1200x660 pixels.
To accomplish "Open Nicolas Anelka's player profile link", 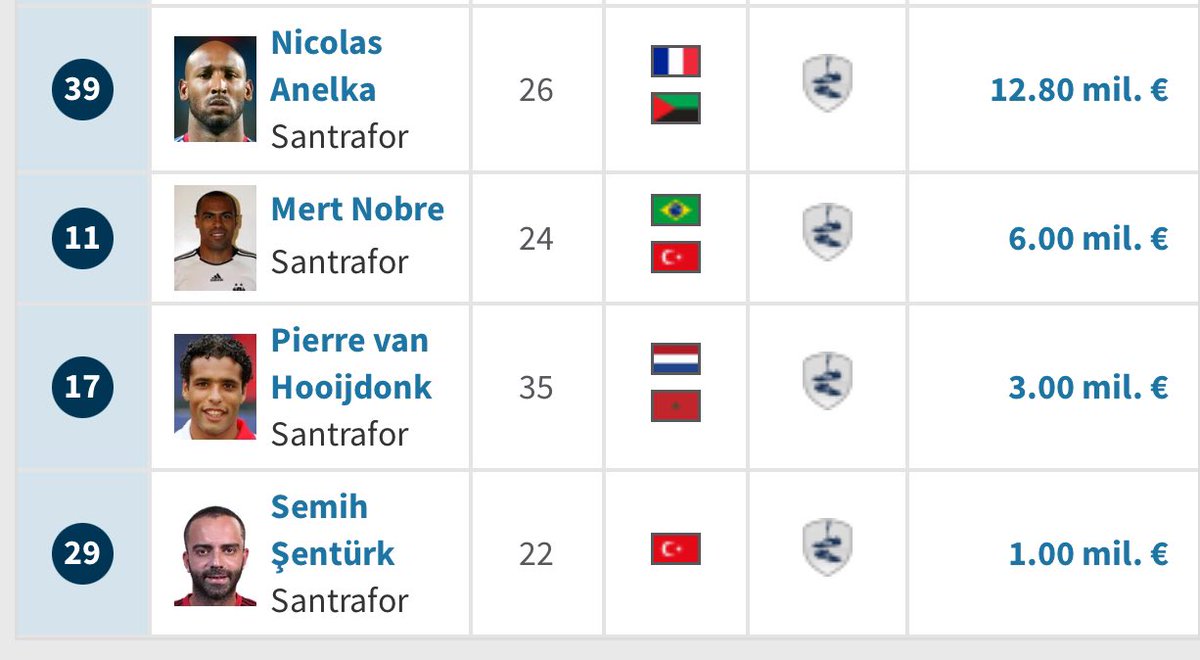I will pos(326,66).
